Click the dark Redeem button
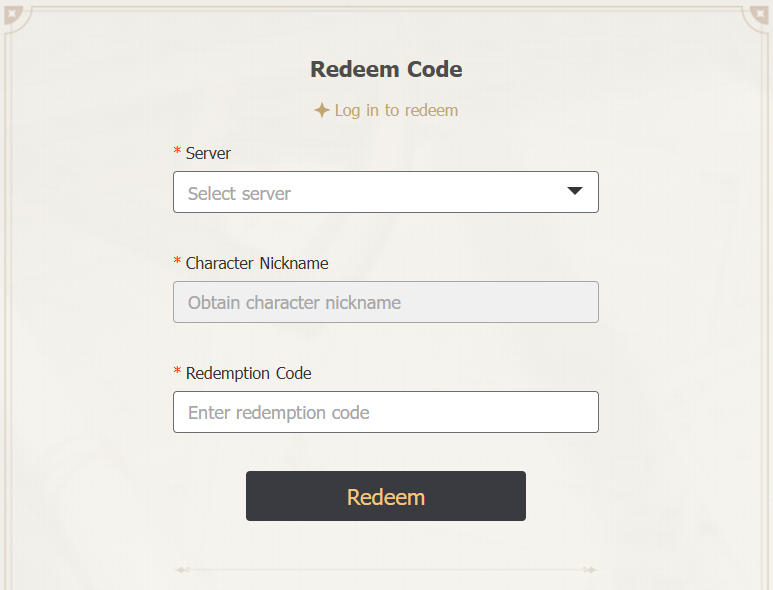The image size is (773, 590). (386, 496)
